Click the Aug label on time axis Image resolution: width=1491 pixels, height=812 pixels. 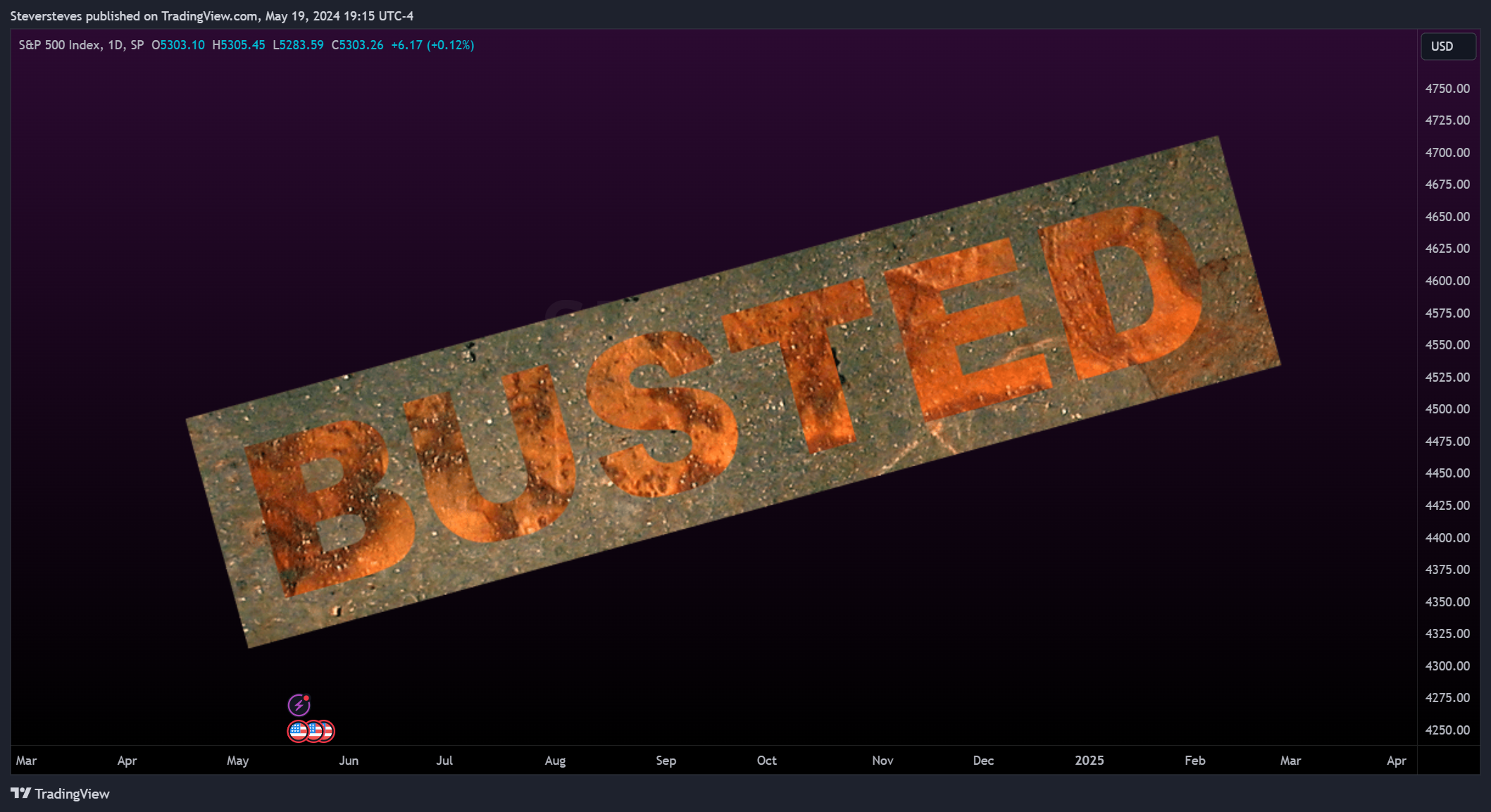point(555,761)
